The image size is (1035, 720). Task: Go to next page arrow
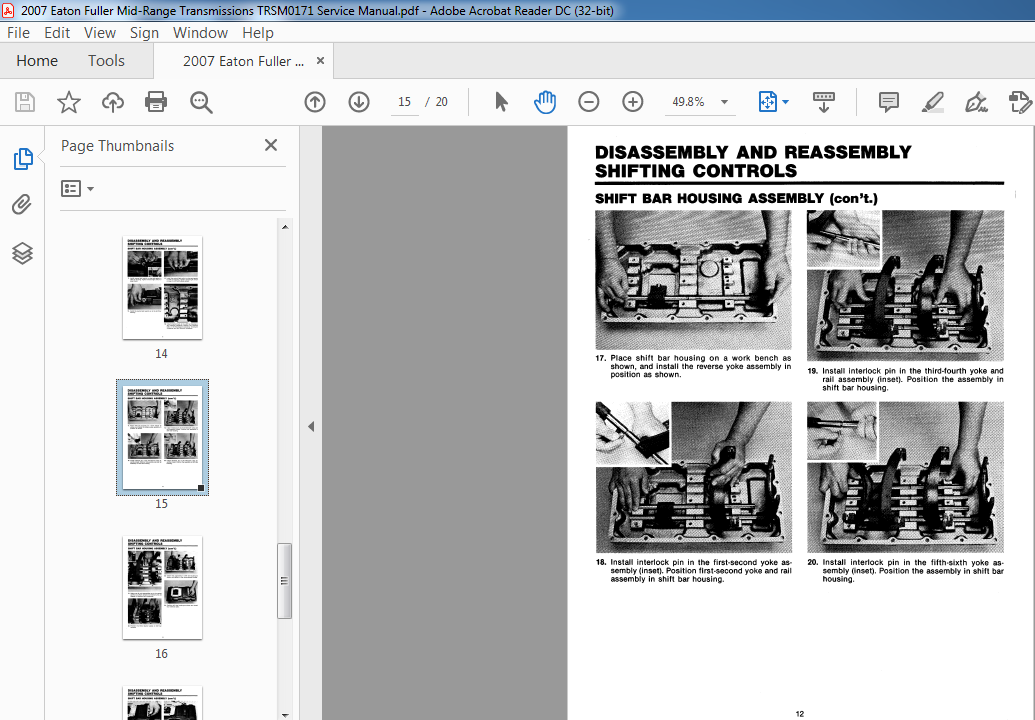[359, 102]
